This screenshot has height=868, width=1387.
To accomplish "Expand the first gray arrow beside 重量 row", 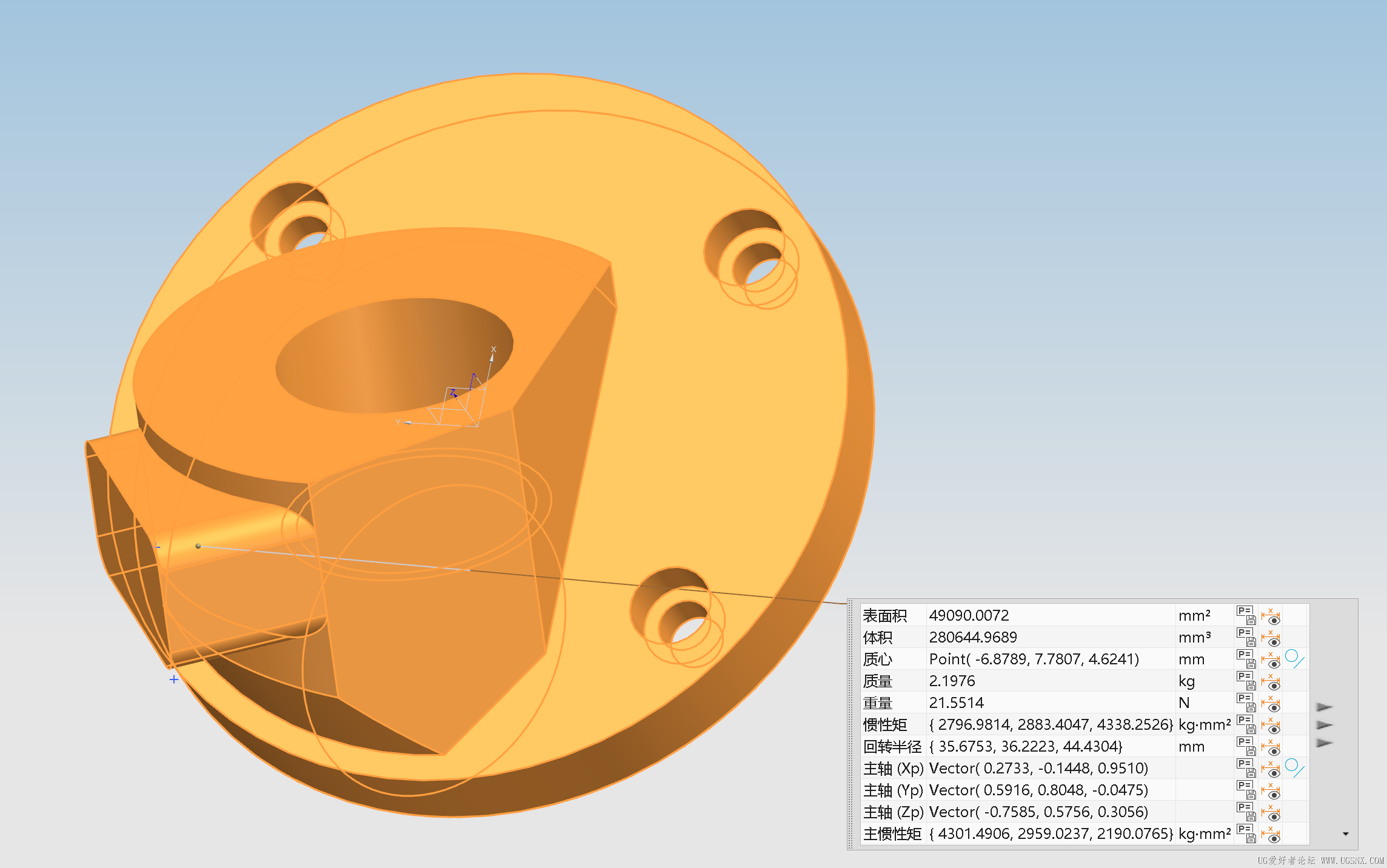I will (x=1325, y=707).
